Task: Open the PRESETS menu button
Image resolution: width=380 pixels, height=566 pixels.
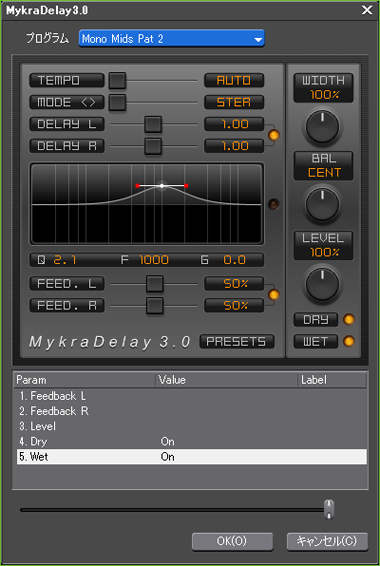Action: pos(237,342)
